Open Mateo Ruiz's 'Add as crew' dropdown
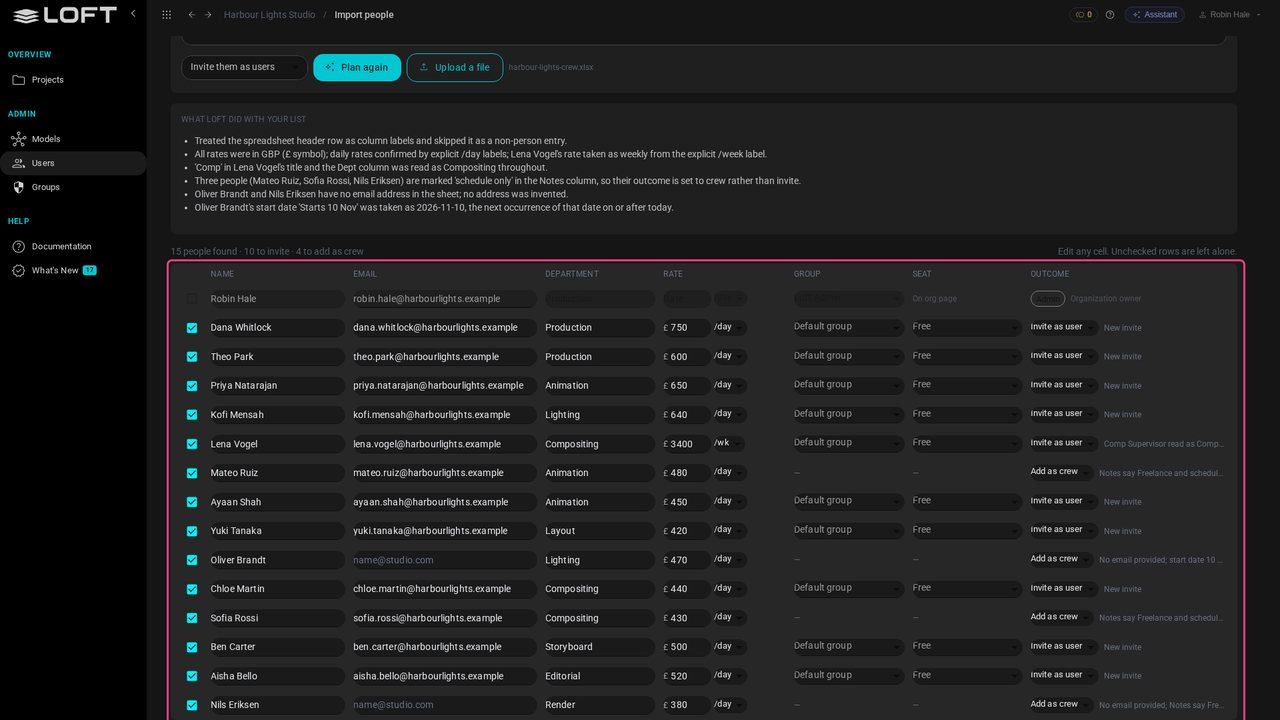1280x720 pixels. coord(1061,472)
